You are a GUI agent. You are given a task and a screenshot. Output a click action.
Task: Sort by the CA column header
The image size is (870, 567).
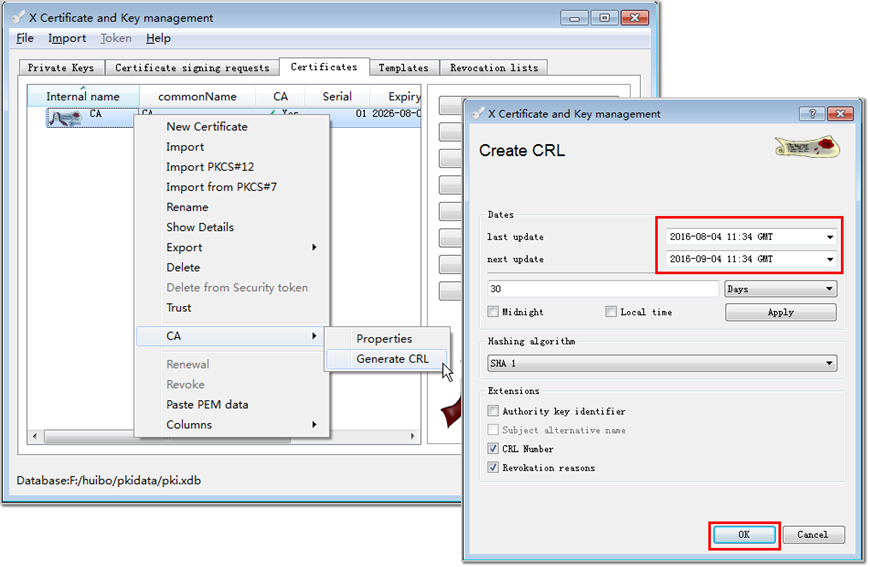point(280,97)
